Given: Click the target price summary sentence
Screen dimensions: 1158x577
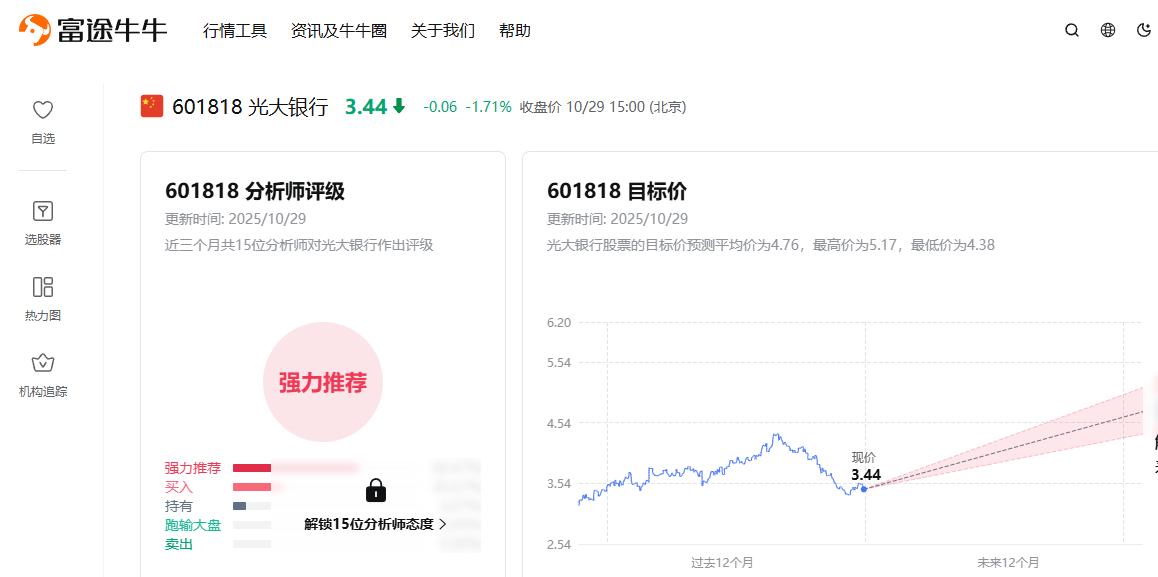Looking at the screenshot, I should point(771,245).
